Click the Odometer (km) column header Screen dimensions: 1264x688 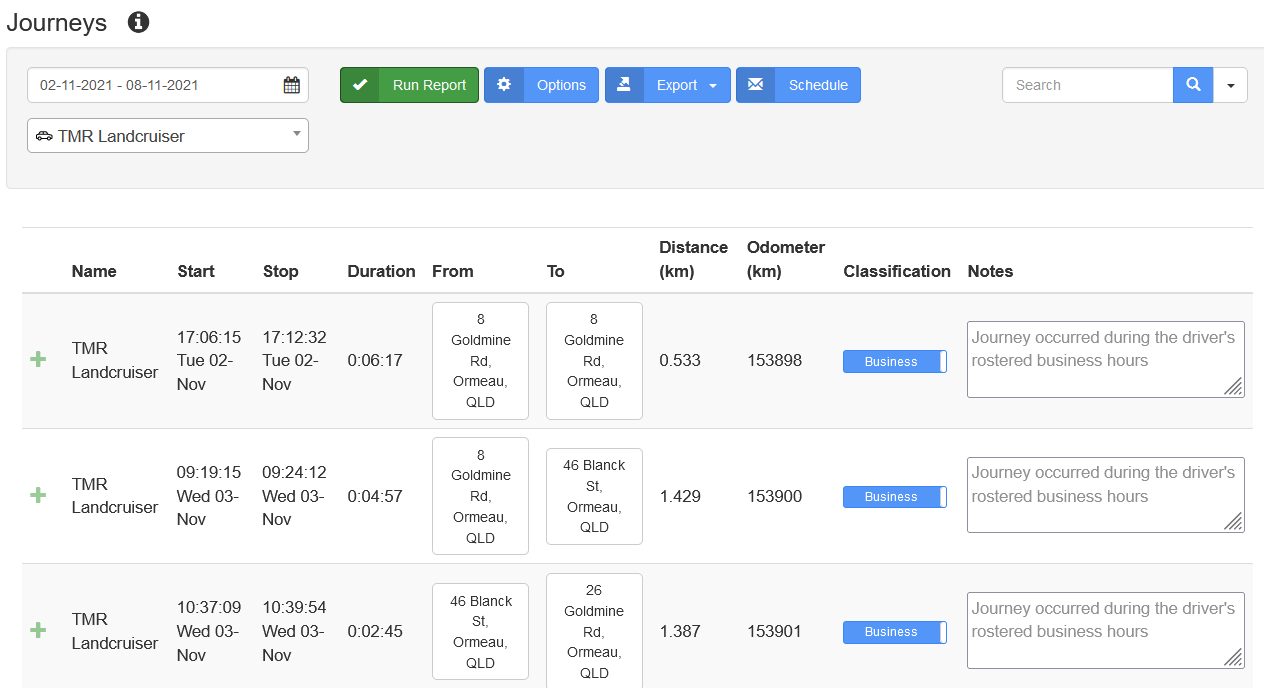786,259
